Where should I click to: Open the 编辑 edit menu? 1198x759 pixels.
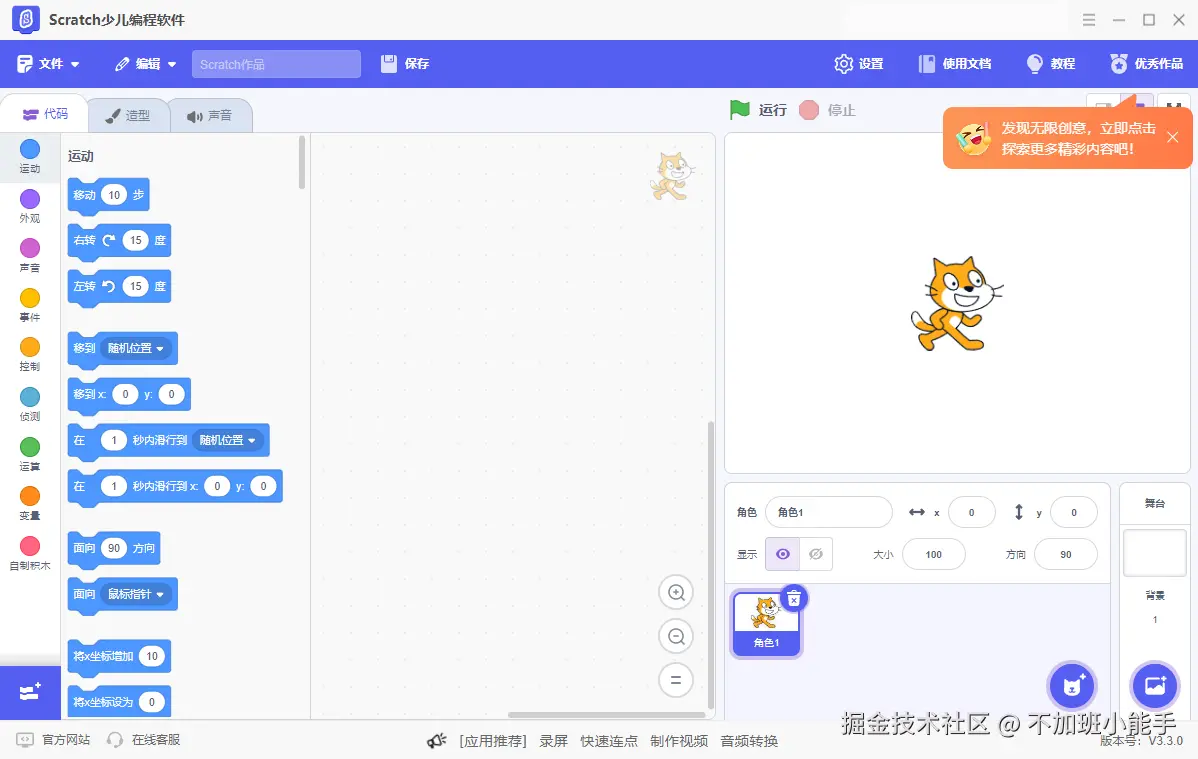click(x=145, y=63)
